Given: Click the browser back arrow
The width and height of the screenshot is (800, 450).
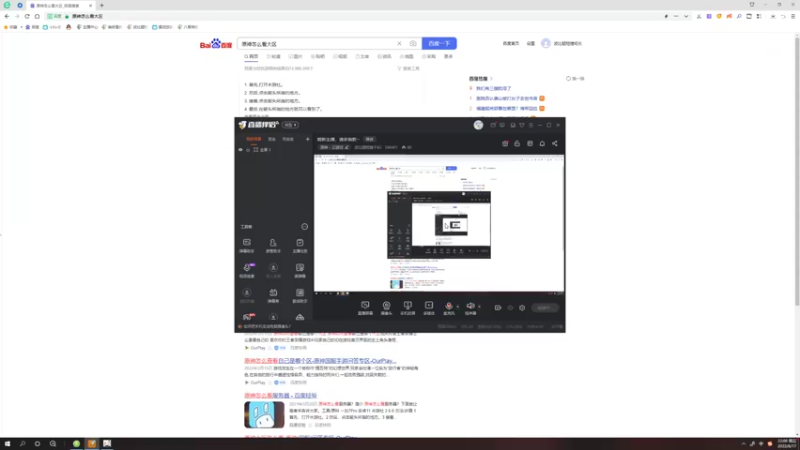Looking at the screenshot, I should tap(7, 16).
